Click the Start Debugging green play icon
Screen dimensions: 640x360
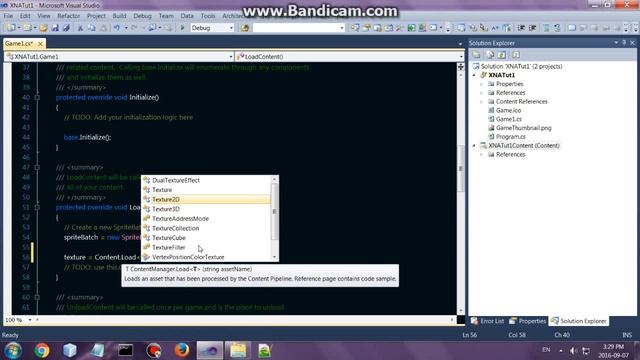tap(182, 28)
